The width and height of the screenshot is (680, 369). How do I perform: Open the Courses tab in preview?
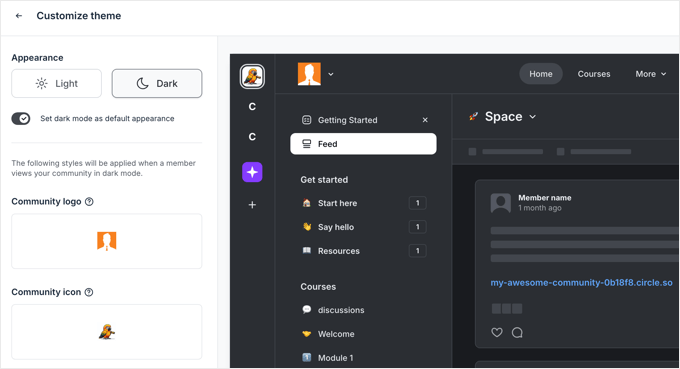click(594, 74)
